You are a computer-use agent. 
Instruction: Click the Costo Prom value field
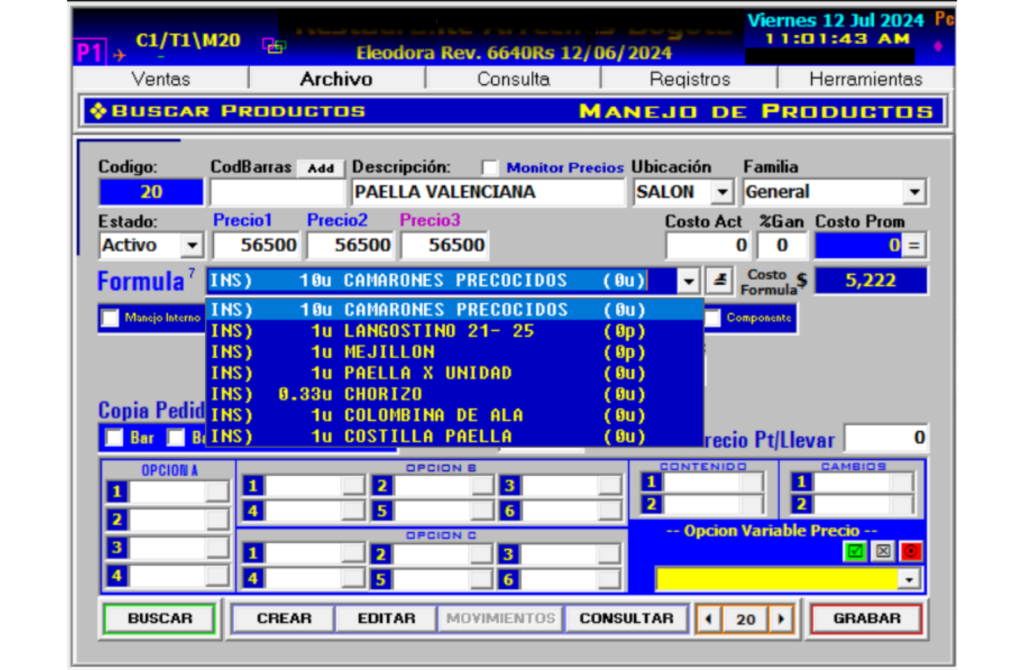point(859,246)
